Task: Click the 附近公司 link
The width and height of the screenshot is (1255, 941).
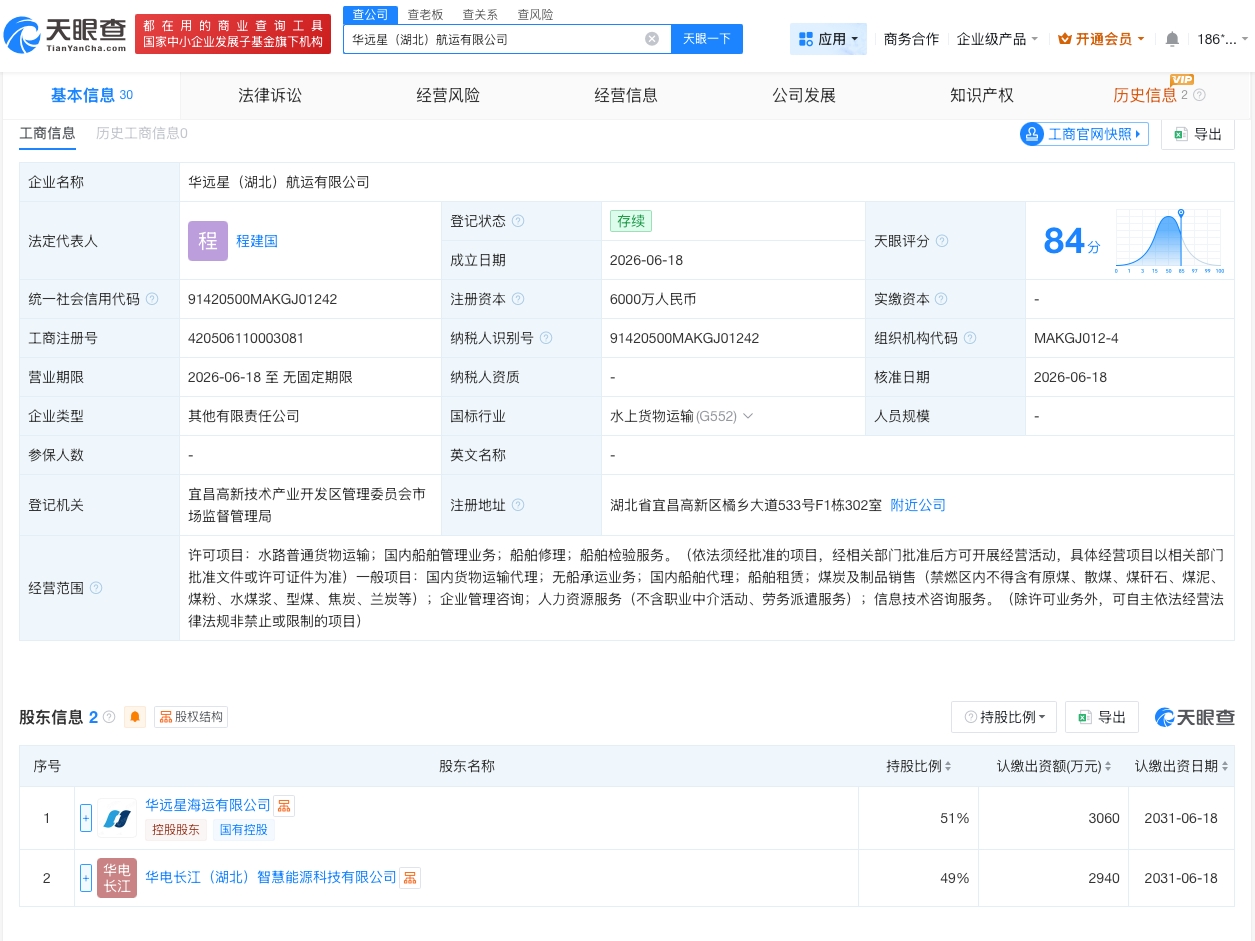Action: [x=918, y=505]
